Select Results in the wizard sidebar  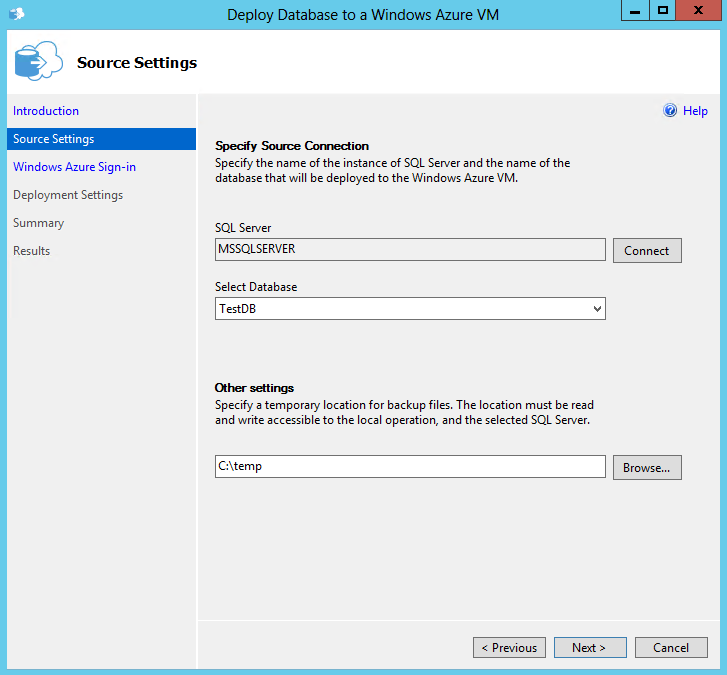[x=31, y=251]
